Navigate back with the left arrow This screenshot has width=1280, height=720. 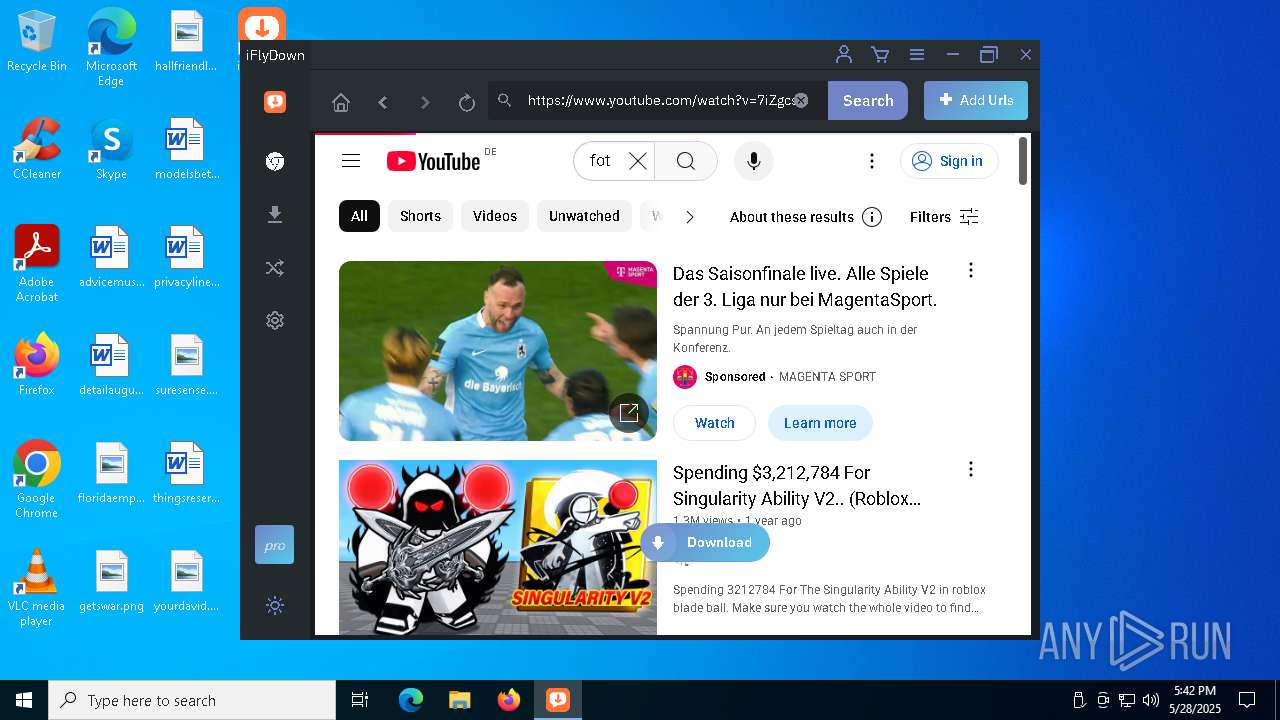click(x=383, y=102)
